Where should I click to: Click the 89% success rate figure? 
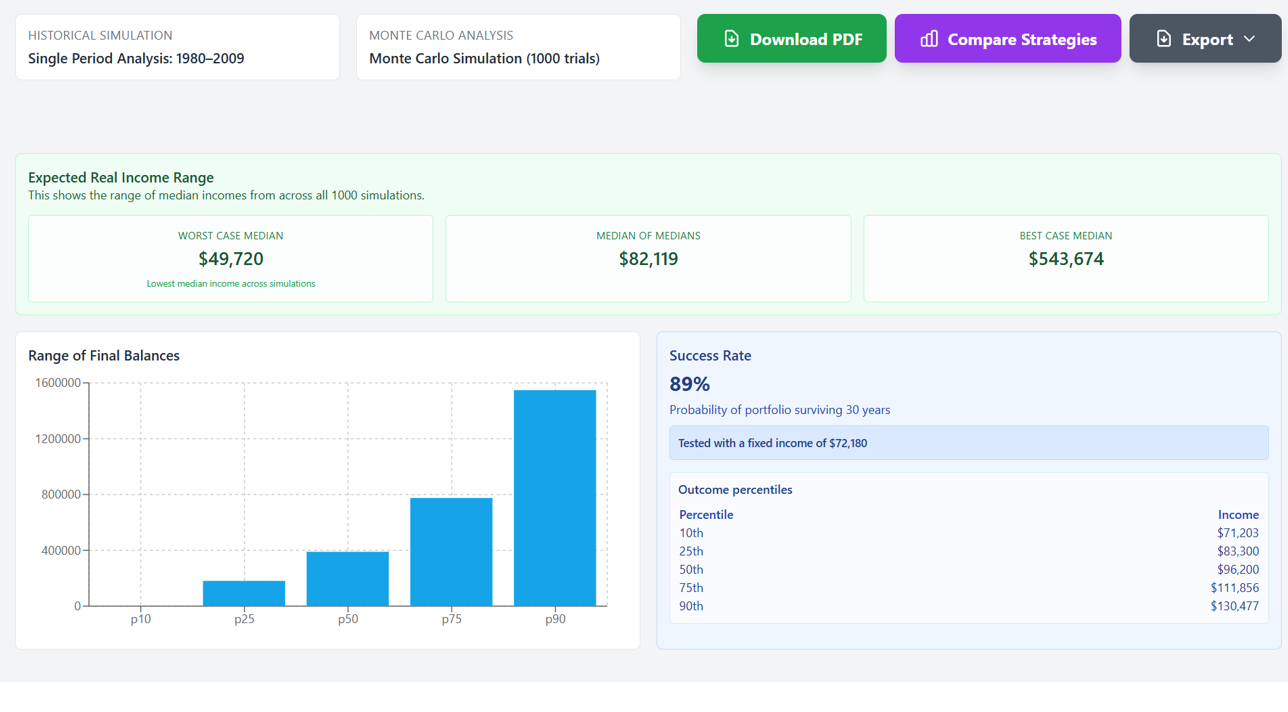click(x=691, y=384)
